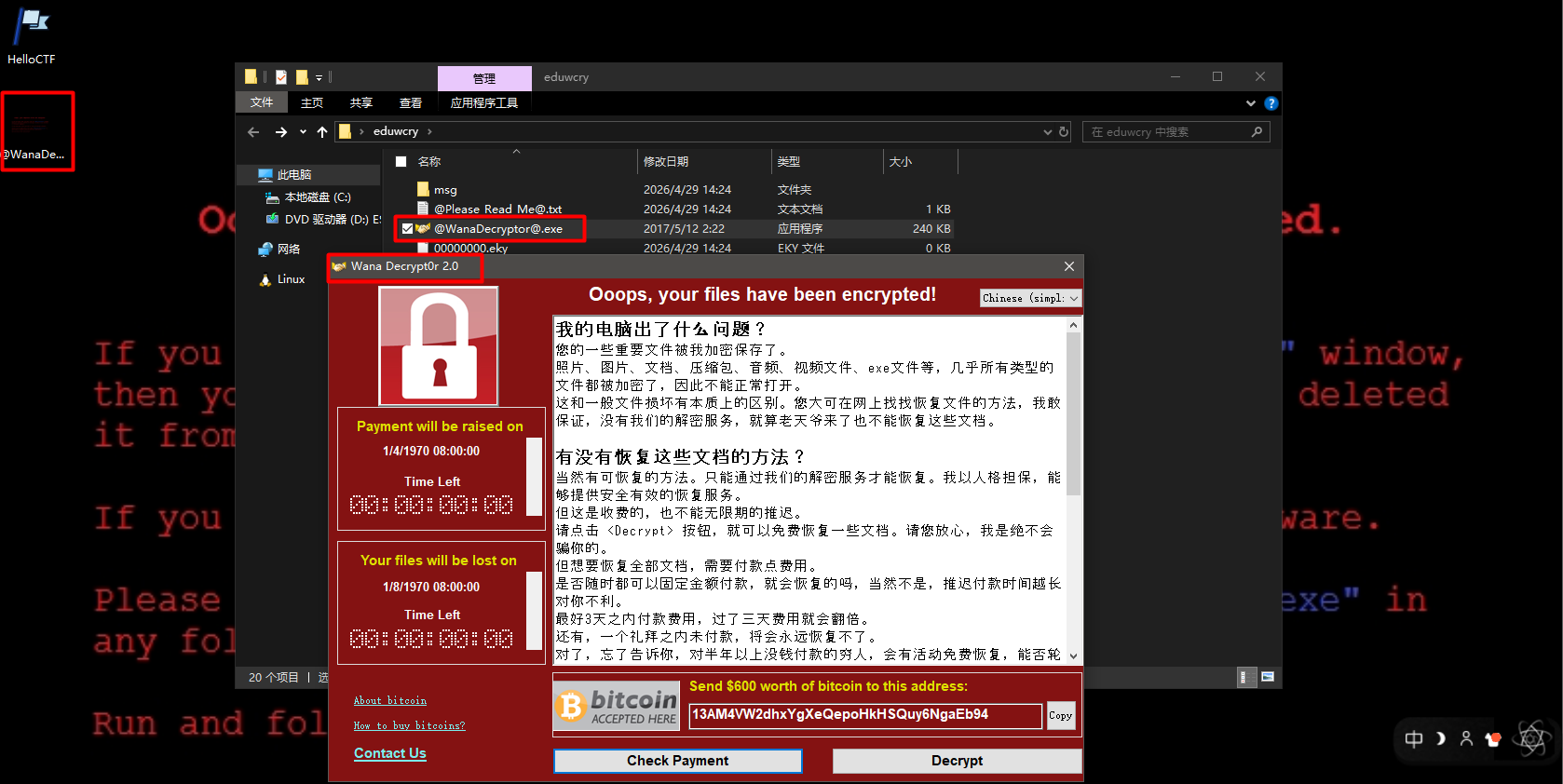Click the Chinese input method tray icon
Viewport: 1563px width, 784px height.
point(1414,739)
